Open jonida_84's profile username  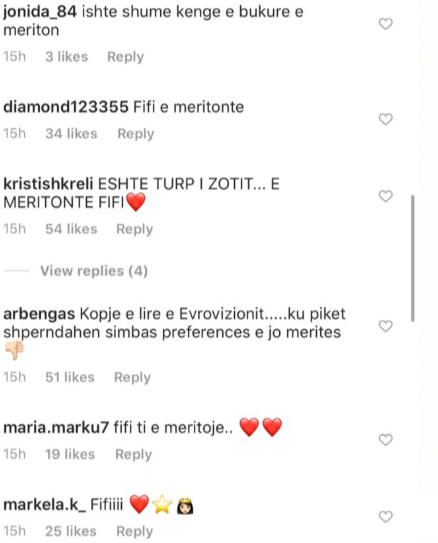40,12
